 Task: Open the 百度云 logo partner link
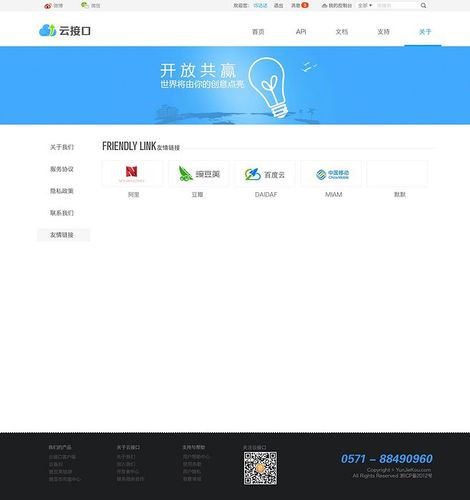pos(265,174)
